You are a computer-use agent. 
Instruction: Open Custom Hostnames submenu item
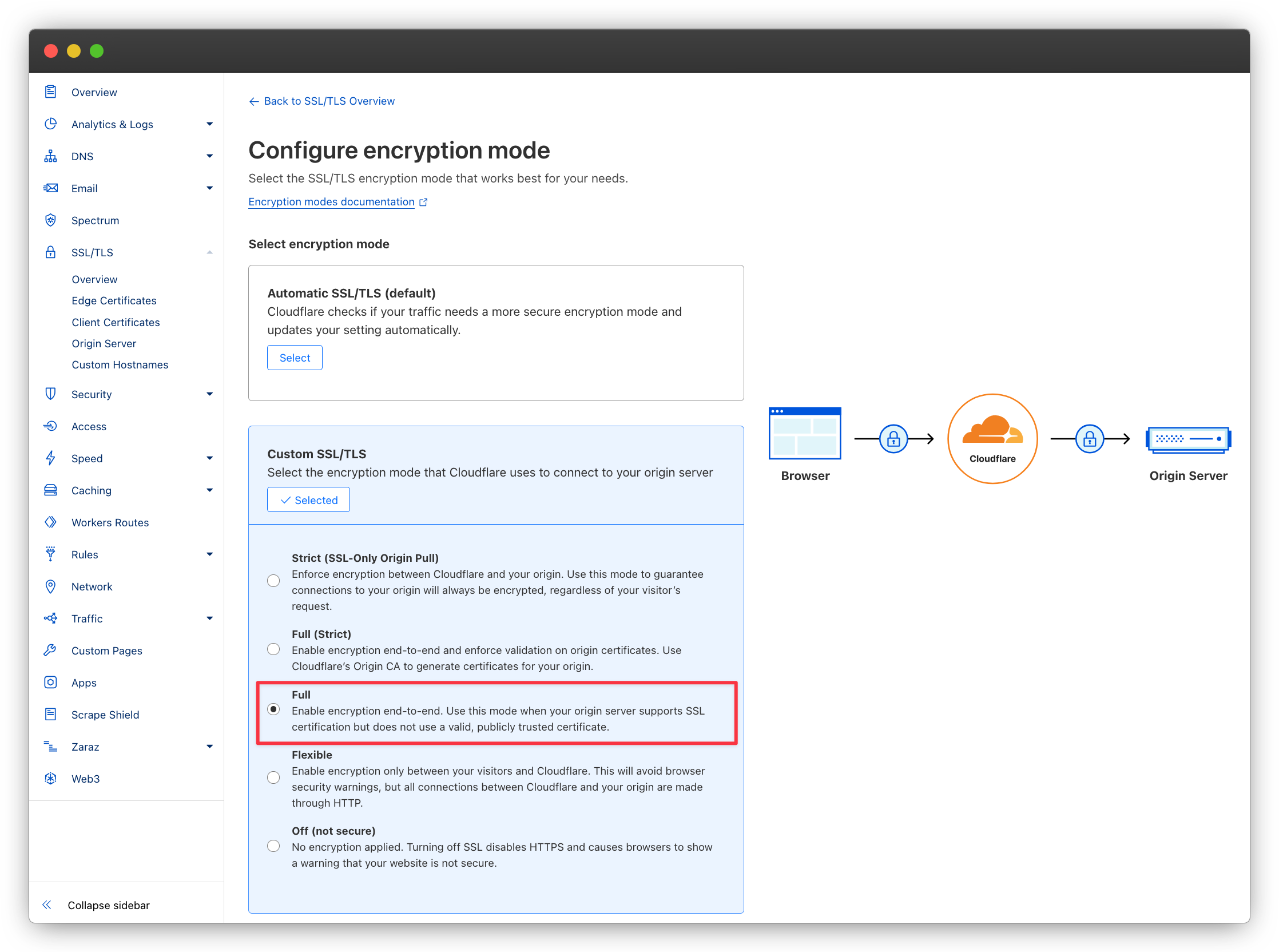pyautogui.click(x=120, y=365)
